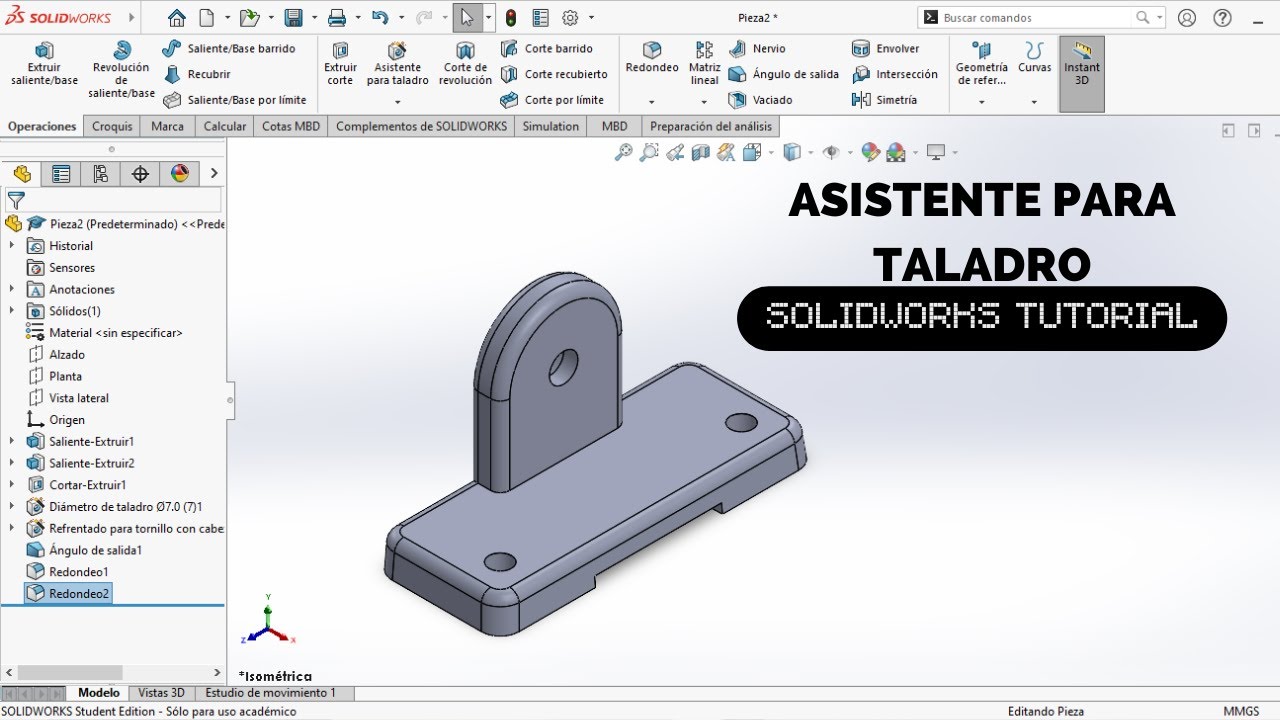Click the Section view icon

click(700, 152)
